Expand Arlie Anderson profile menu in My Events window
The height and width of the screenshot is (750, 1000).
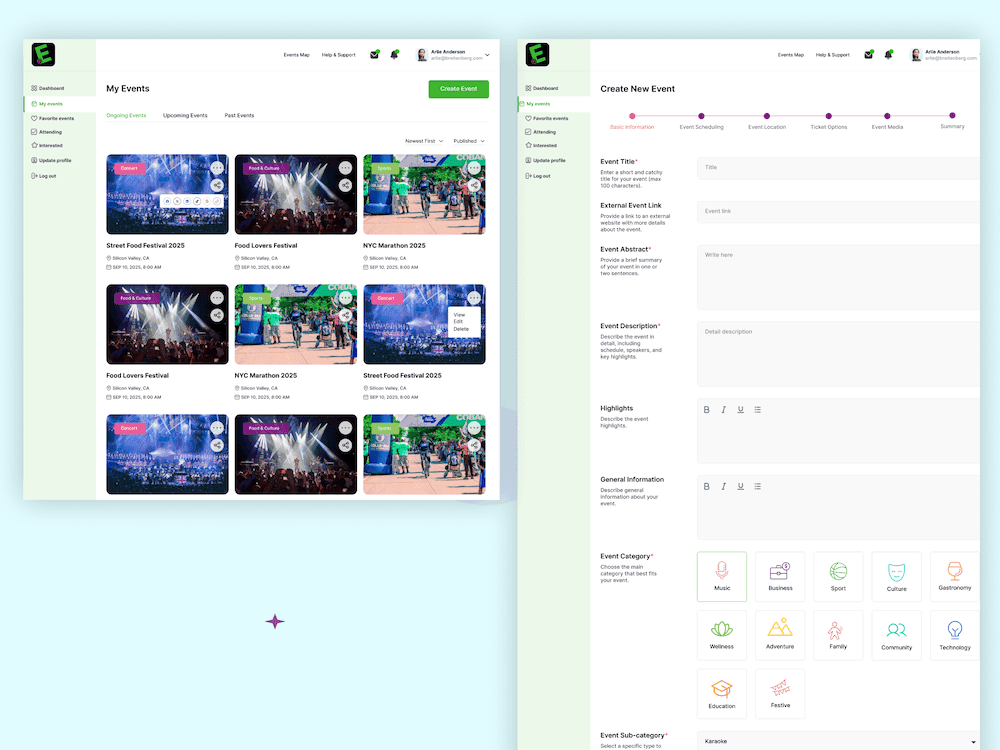coord(453,55)
